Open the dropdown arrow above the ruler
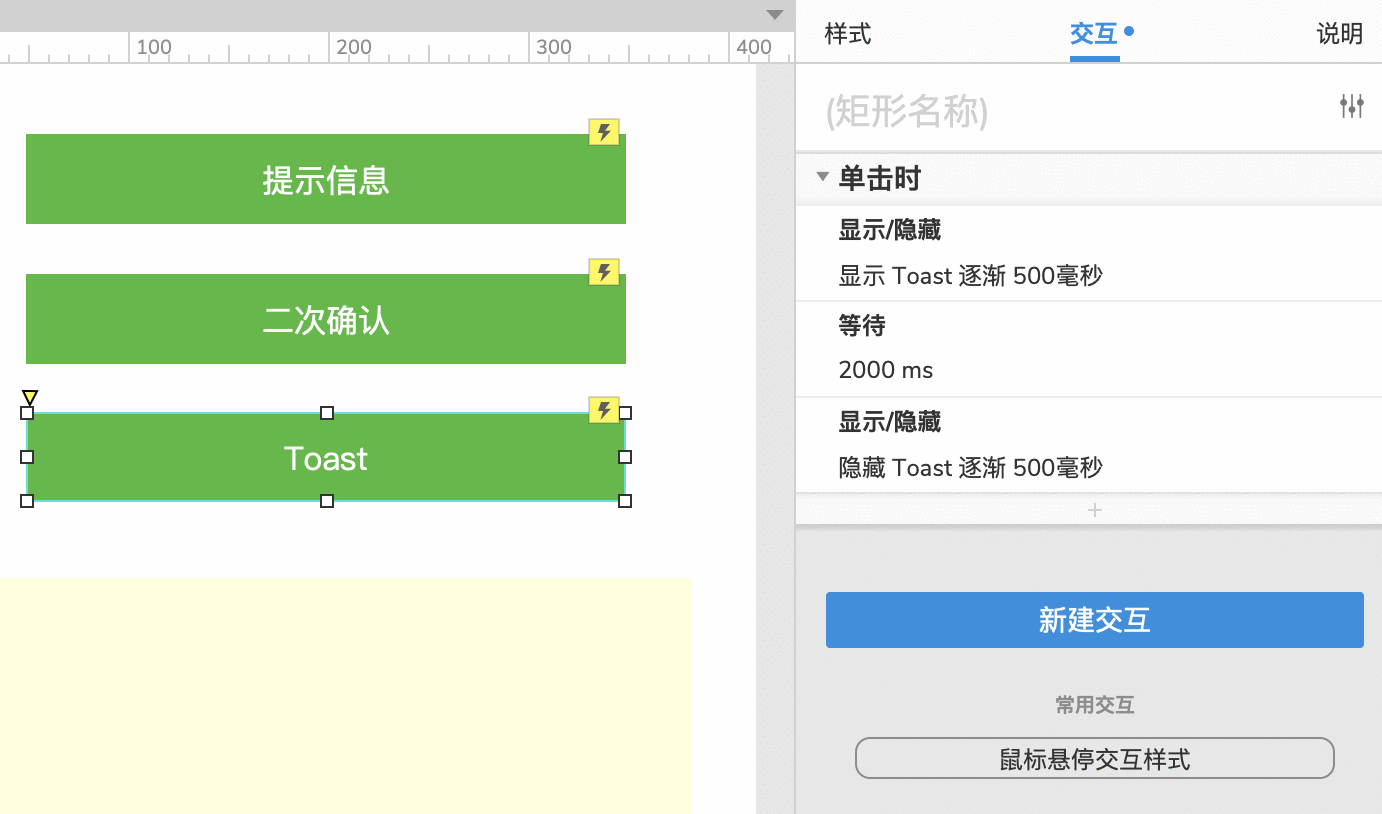Image resolution: width=1382 pixels, height=814 pixels. (x=775, y=15)
